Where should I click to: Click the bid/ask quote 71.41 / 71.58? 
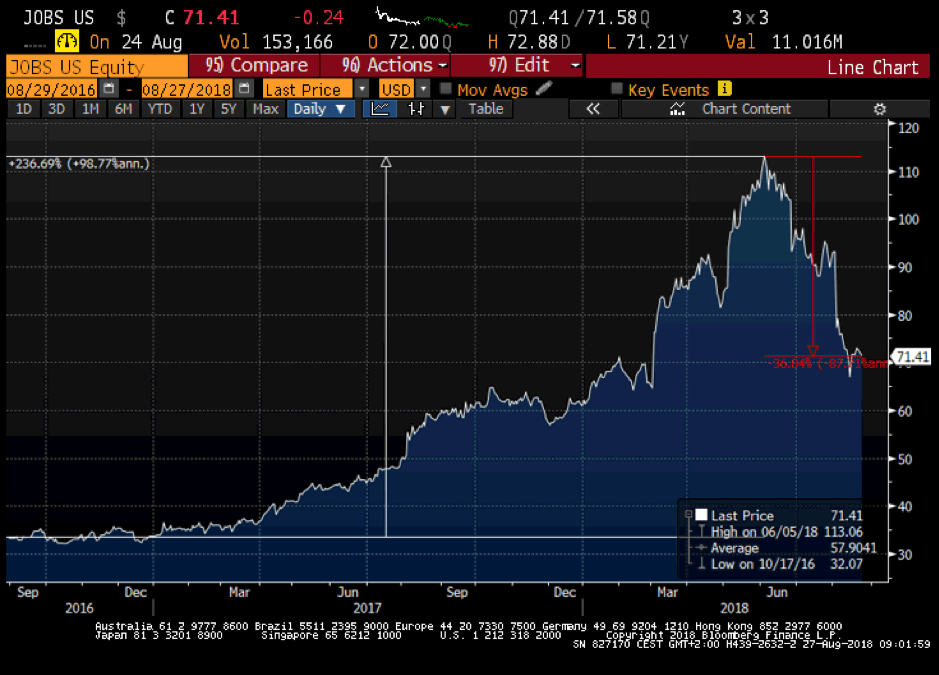click(578, 17)
